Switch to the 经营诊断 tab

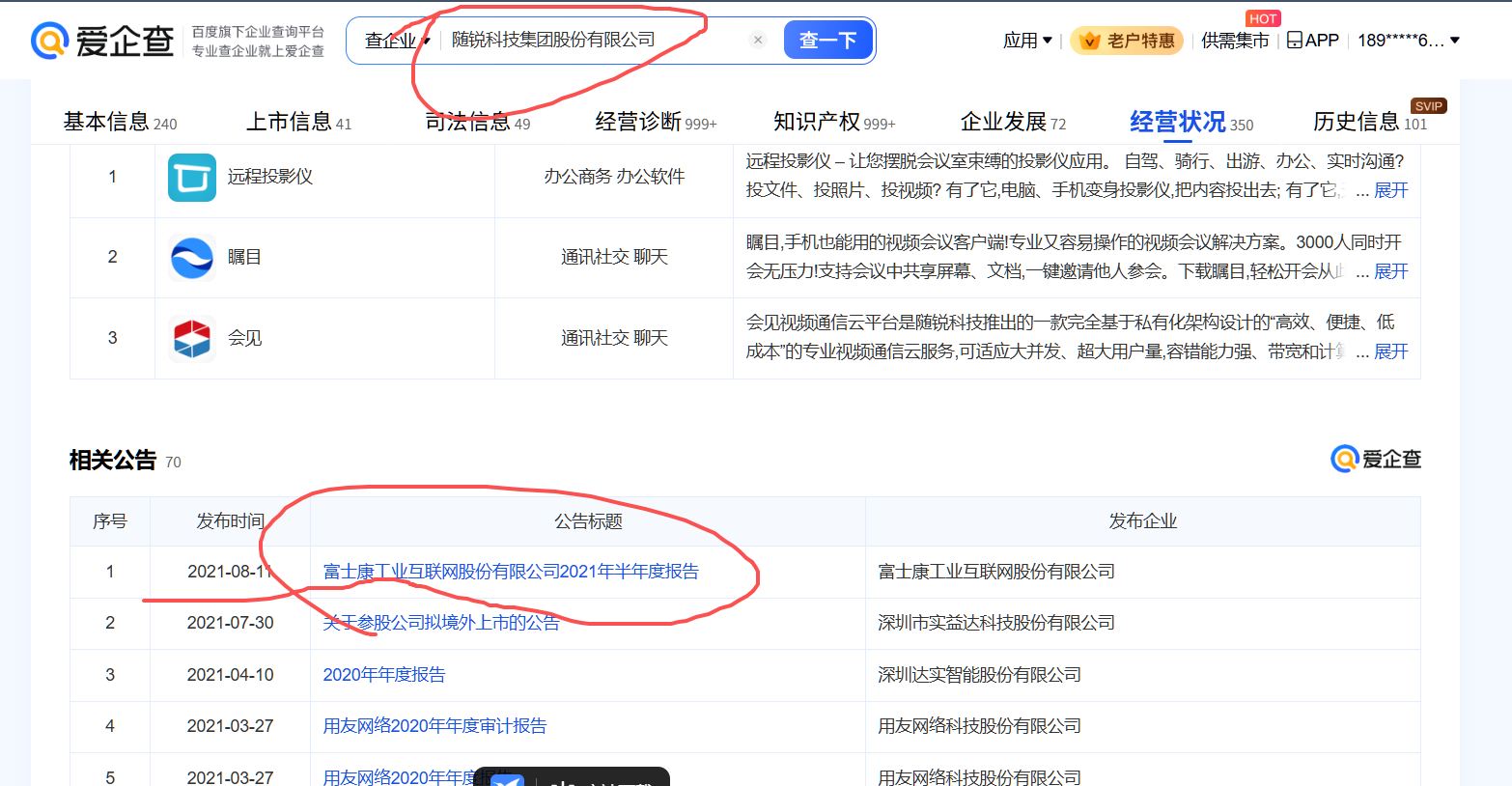point(656,122)
